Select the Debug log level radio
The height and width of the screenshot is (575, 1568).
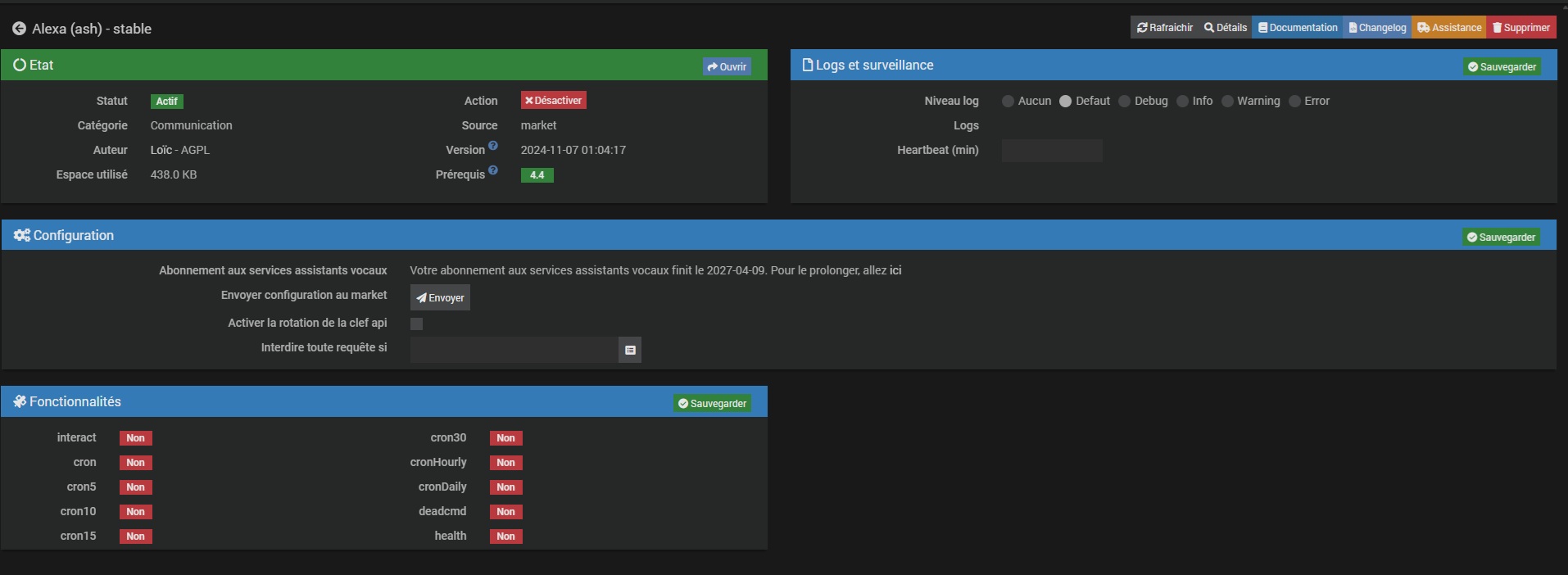click(1125, 102)
